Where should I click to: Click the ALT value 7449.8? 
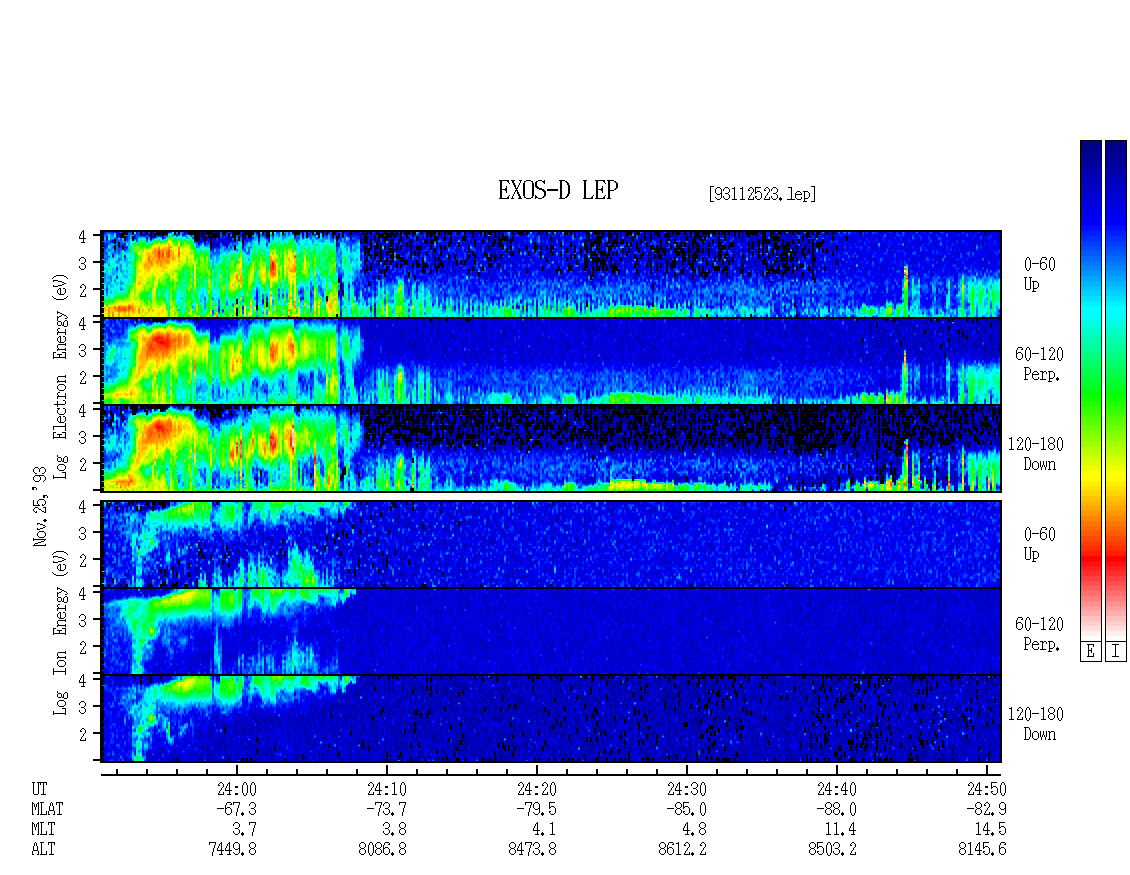[x=233, y=849]
